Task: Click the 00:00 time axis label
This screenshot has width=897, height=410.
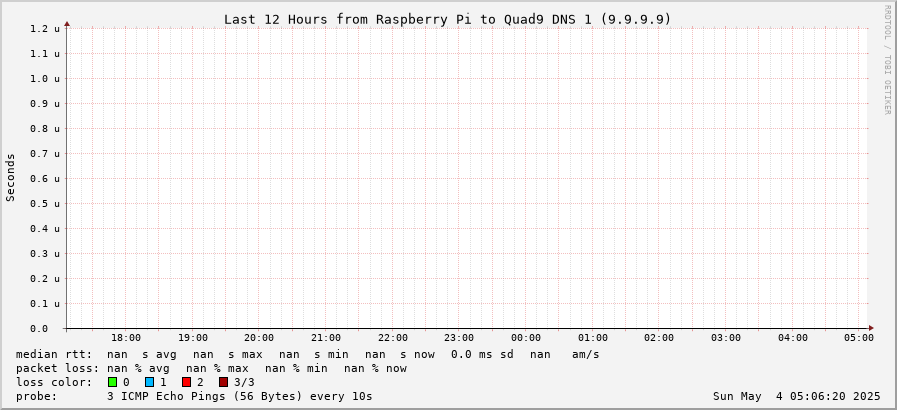Action: (526, 338)
